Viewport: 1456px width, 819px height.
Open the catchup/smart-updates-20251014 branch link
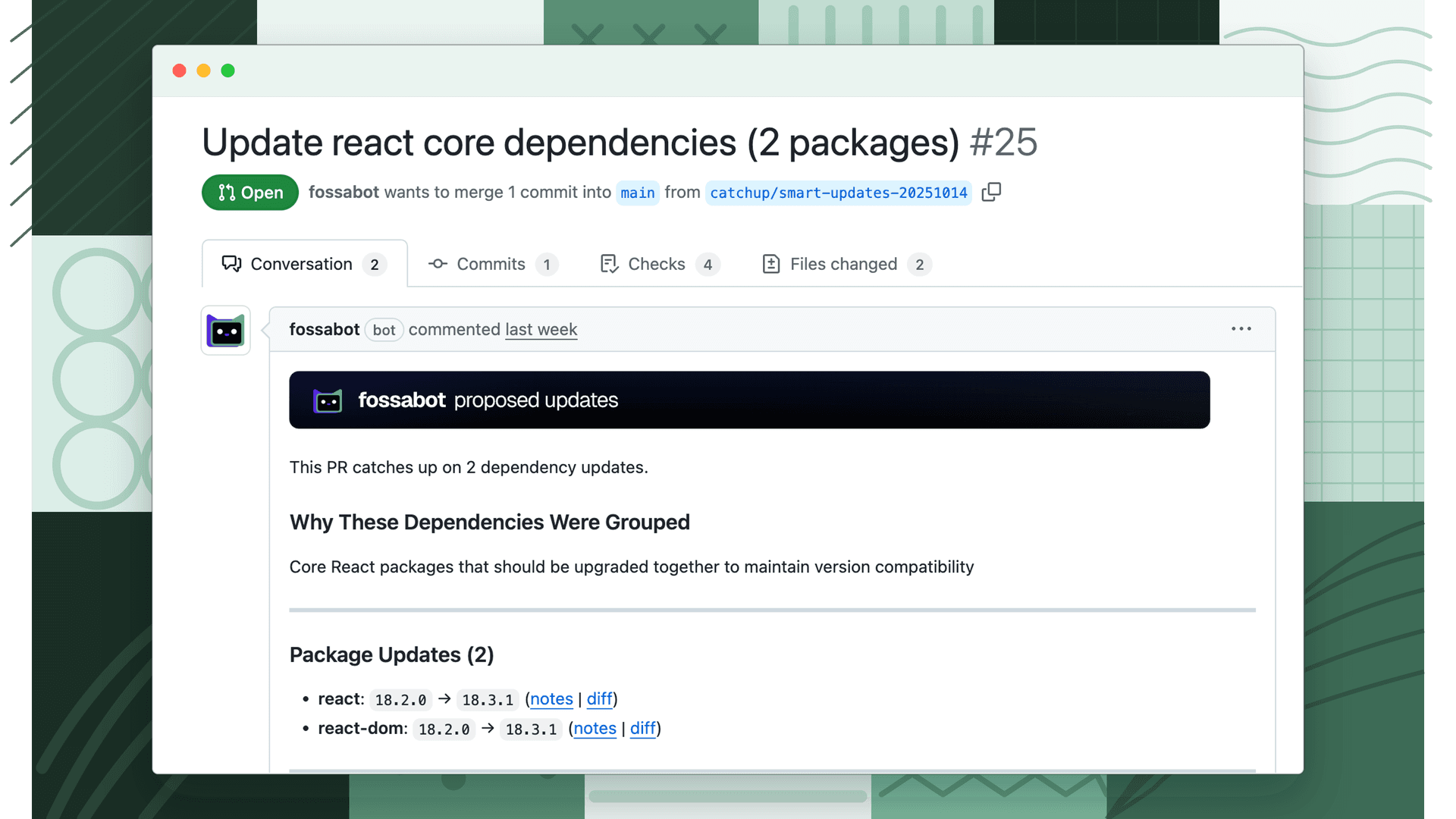point(839,193)
